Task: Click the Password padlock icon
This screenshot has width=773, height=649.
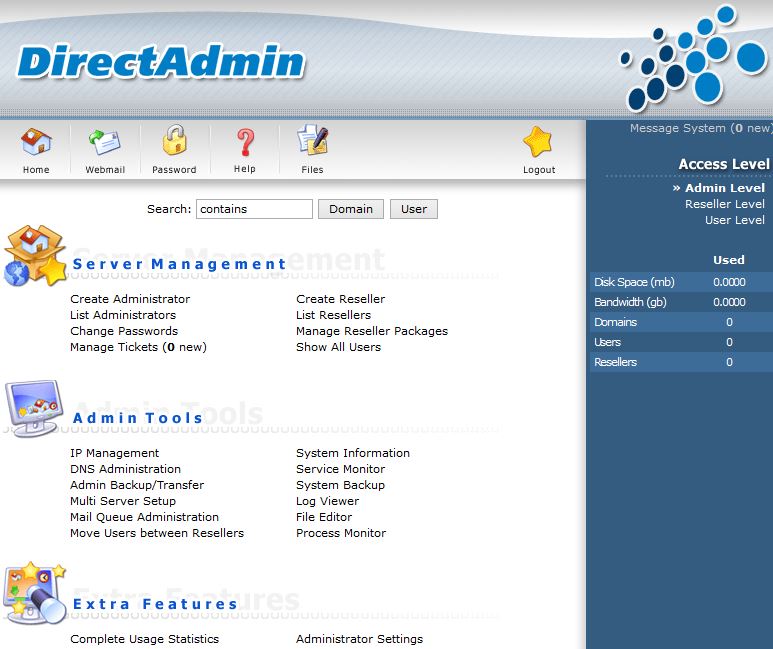Action: click(174, 140)
